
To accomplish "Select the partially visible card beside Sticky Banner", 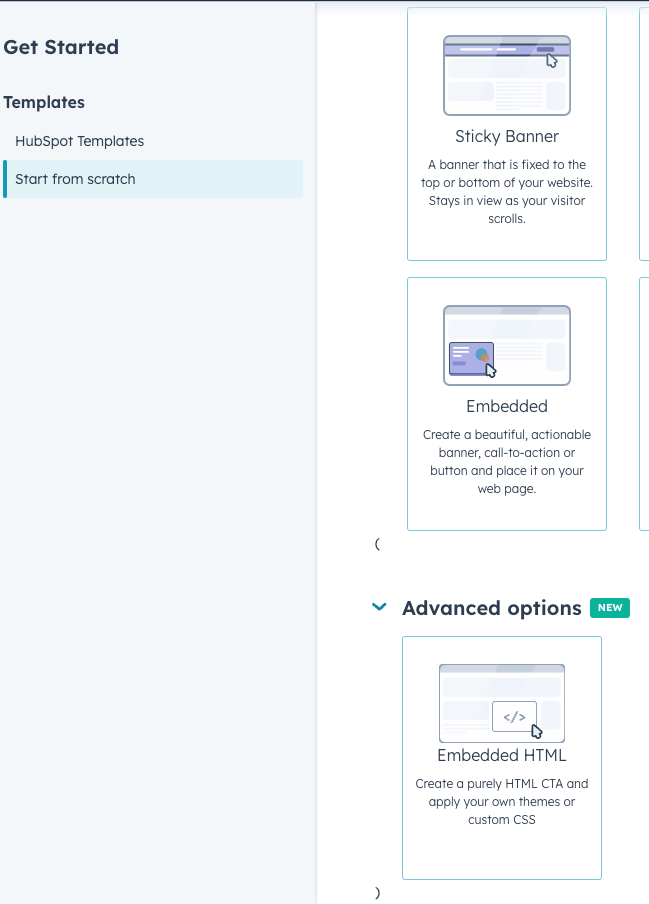I will (x=643, y=134).
